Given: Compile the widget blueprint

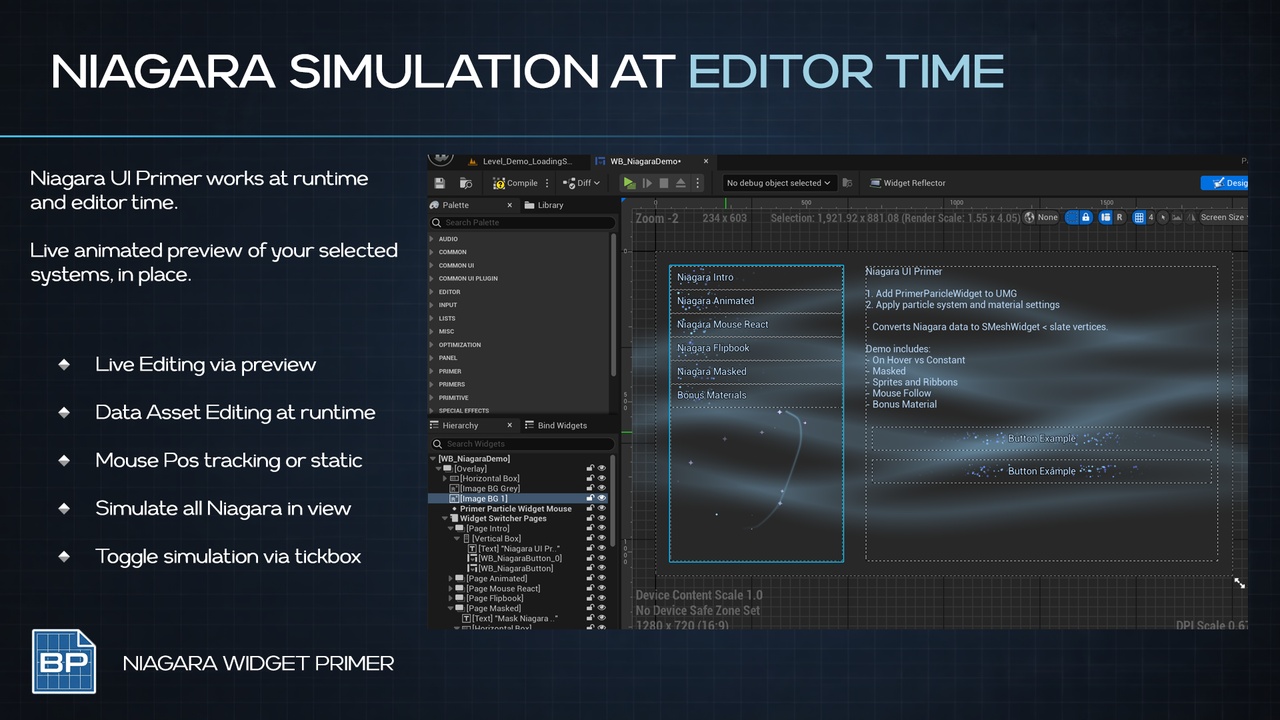Looking at the screenshot, I should coord(516,183).
